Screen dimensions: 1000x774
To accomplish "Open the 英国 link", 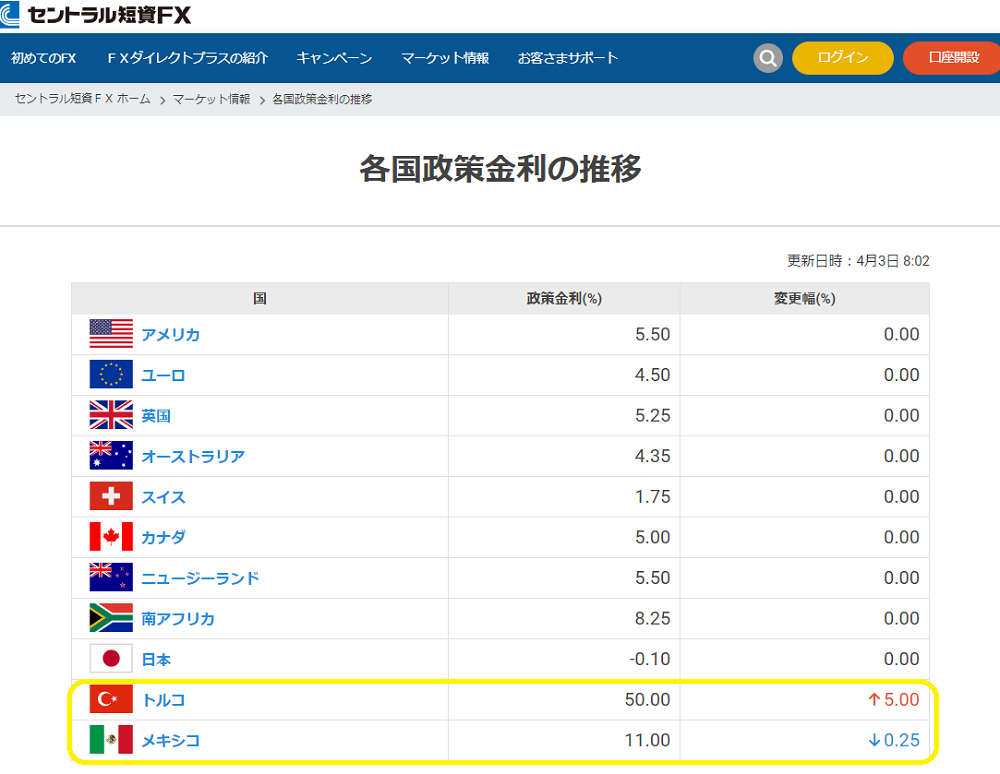I will pyautogui.click(x=156, y=416).
